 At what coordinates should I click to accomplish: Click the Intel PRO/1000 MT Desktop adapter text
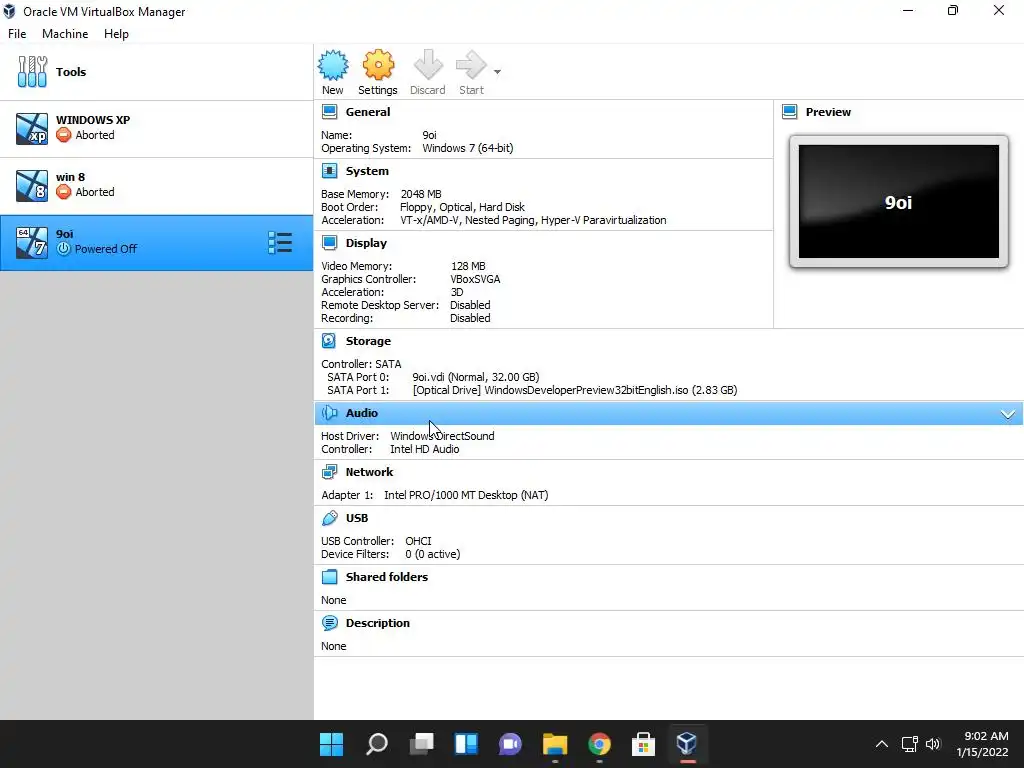pyautogui.click(x=466, y=495)
